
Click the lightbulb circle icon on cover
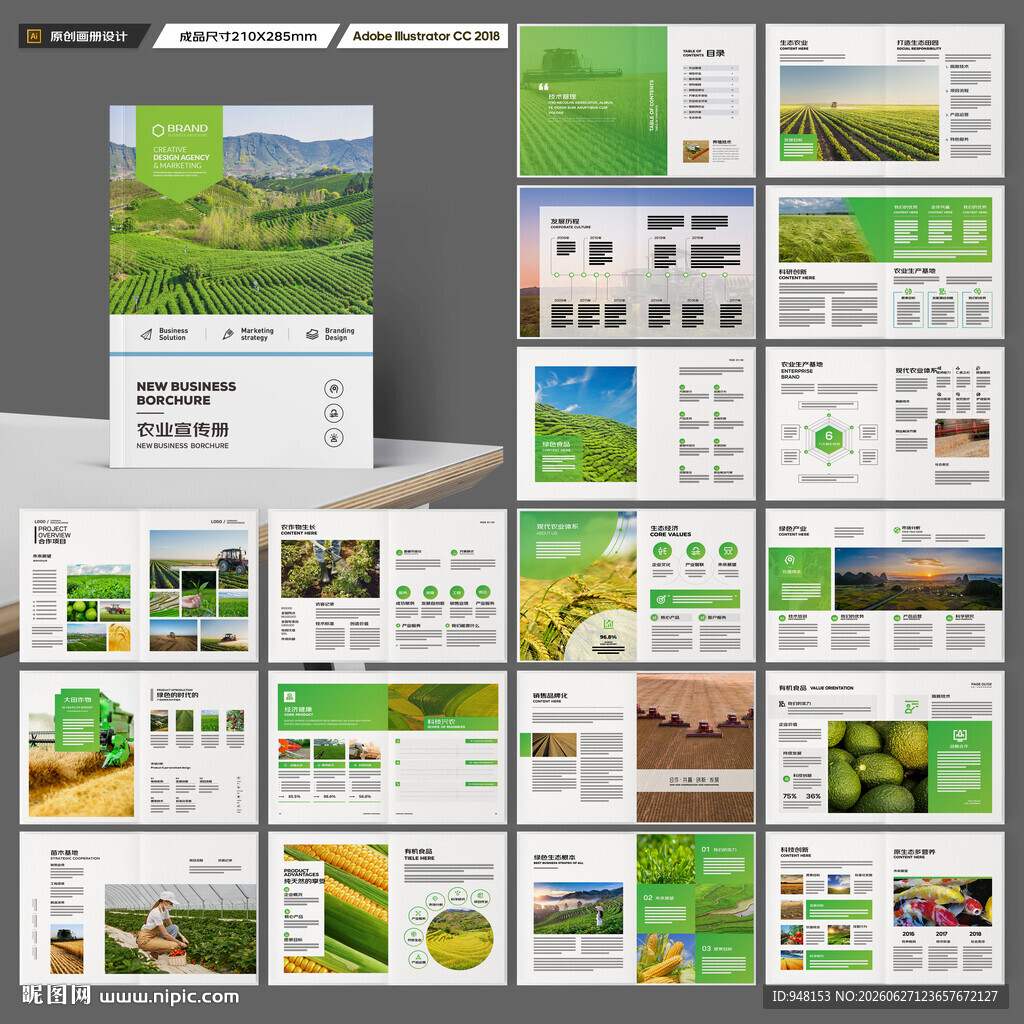tap(334, 438)
